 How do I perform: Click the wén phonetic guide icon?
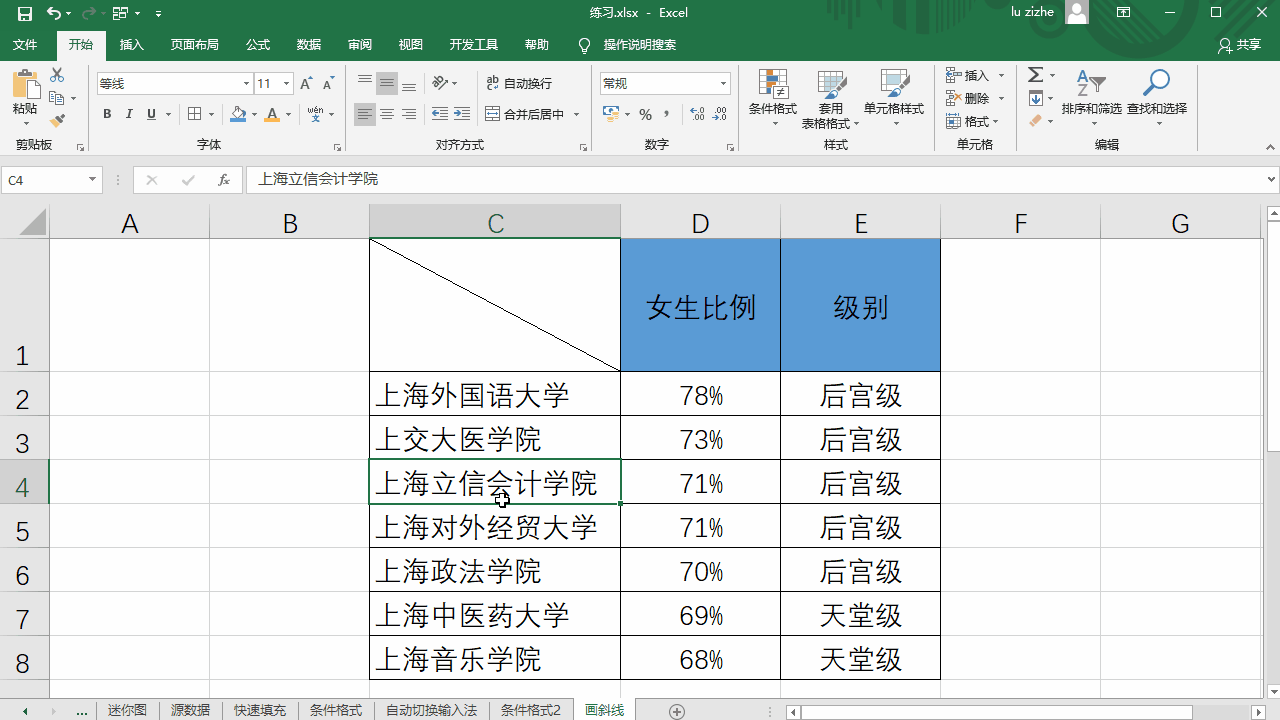[316, 114]
